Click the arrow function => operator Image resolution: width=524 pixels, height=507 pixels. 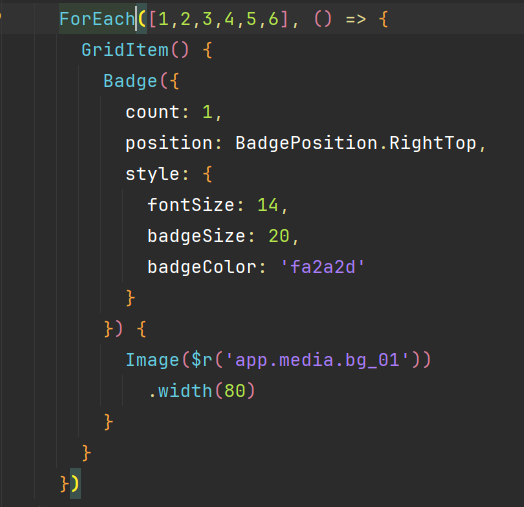356,19
